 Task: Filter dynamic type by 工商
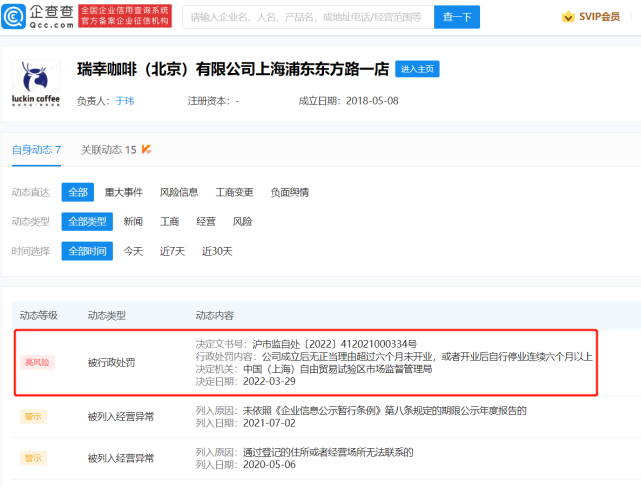[169, 222]
